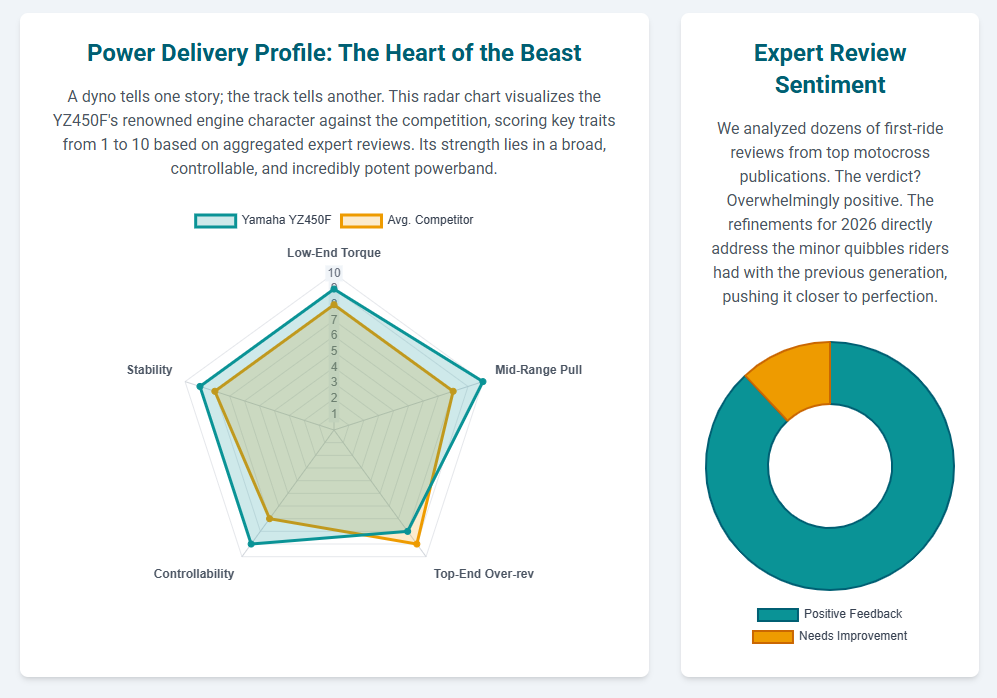Click the Controllability axis label

pos(194,574)
